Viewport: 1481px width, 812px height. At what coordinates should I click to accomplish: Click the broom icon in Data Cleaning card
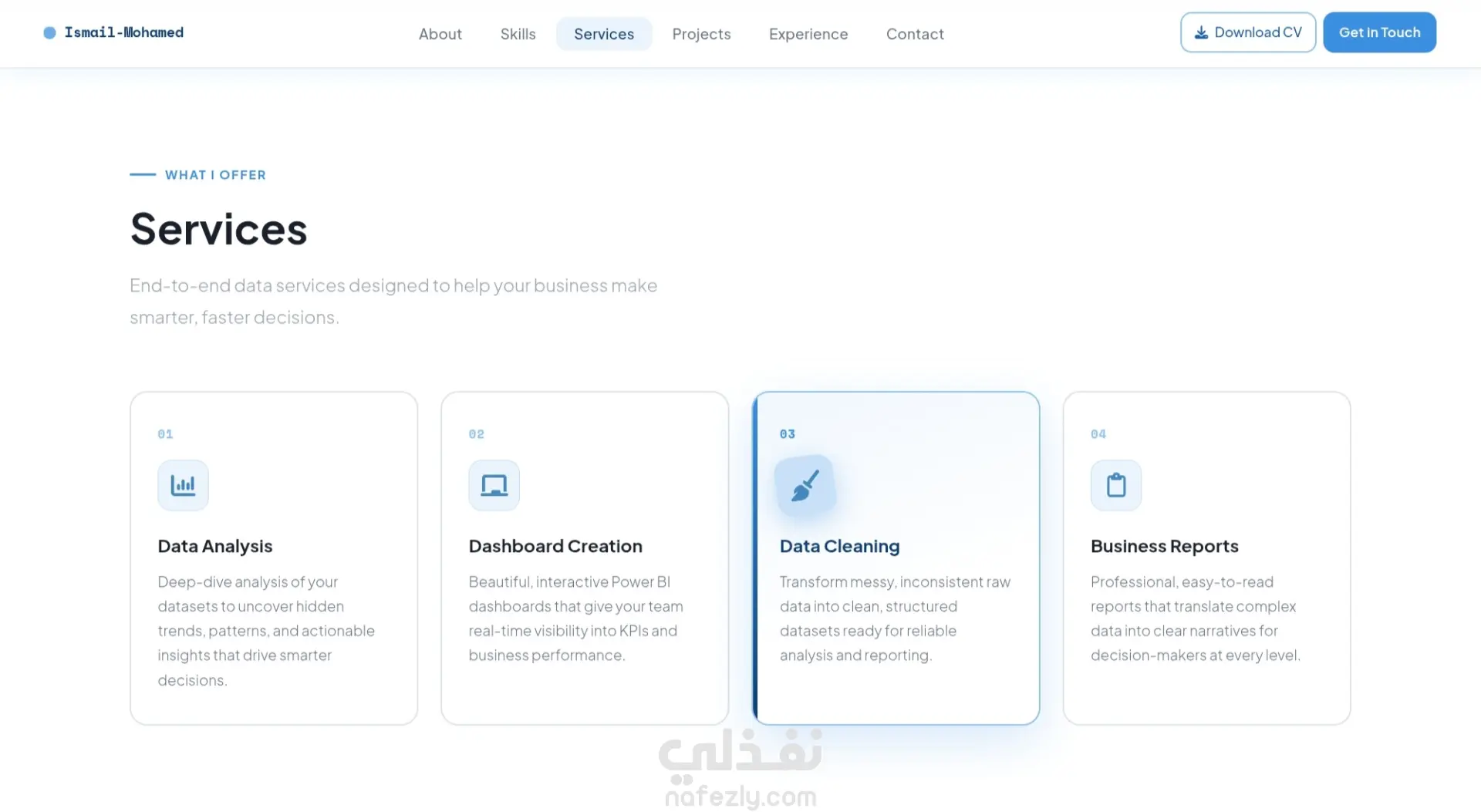[805, 486]
